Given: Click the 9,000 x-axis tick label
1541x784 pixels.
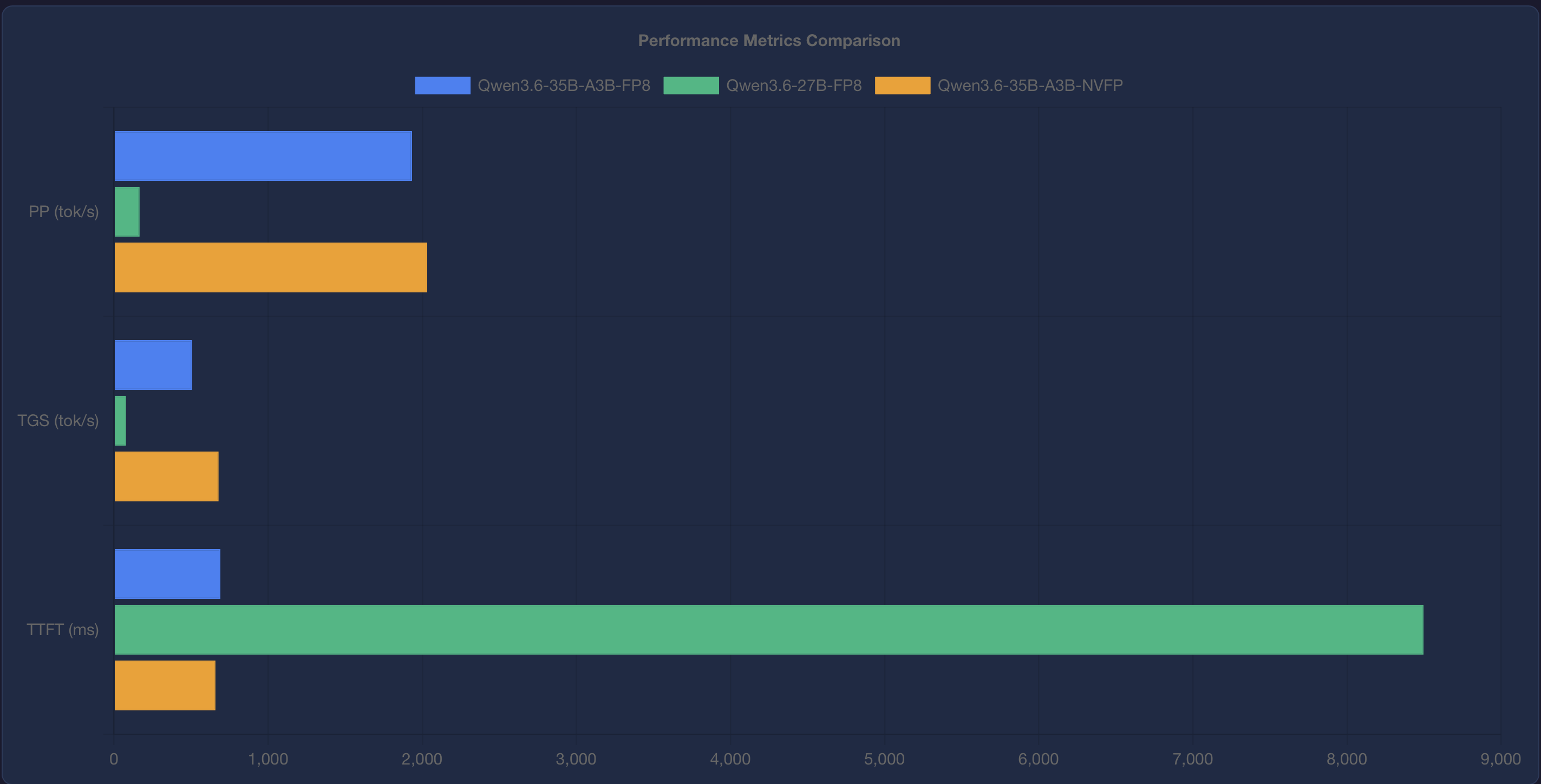Looking at the screenshot, I should [1500, 759].
